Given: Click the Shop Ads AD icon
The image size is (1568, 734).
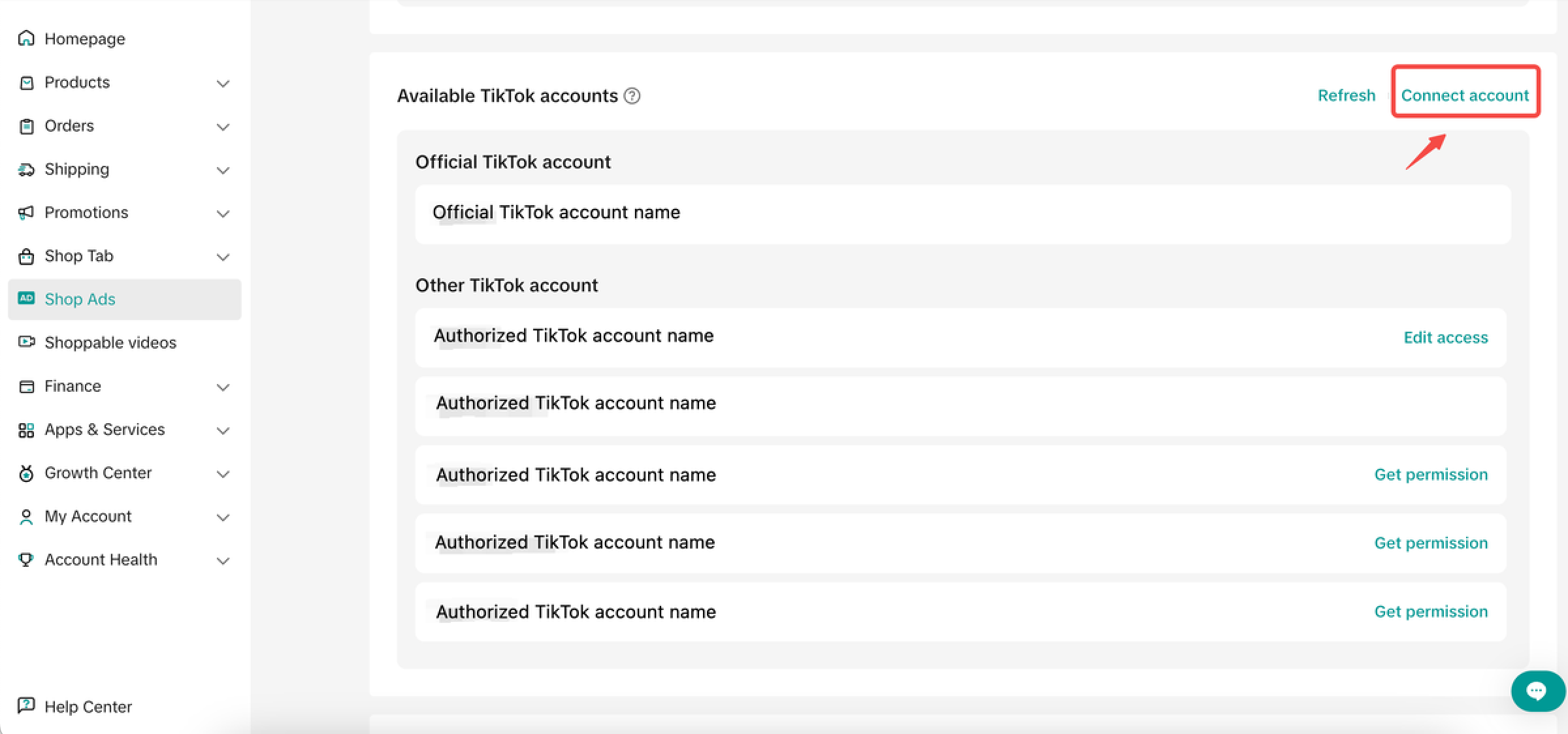Looking at the screenshot, I should click(x=26, y=298).
